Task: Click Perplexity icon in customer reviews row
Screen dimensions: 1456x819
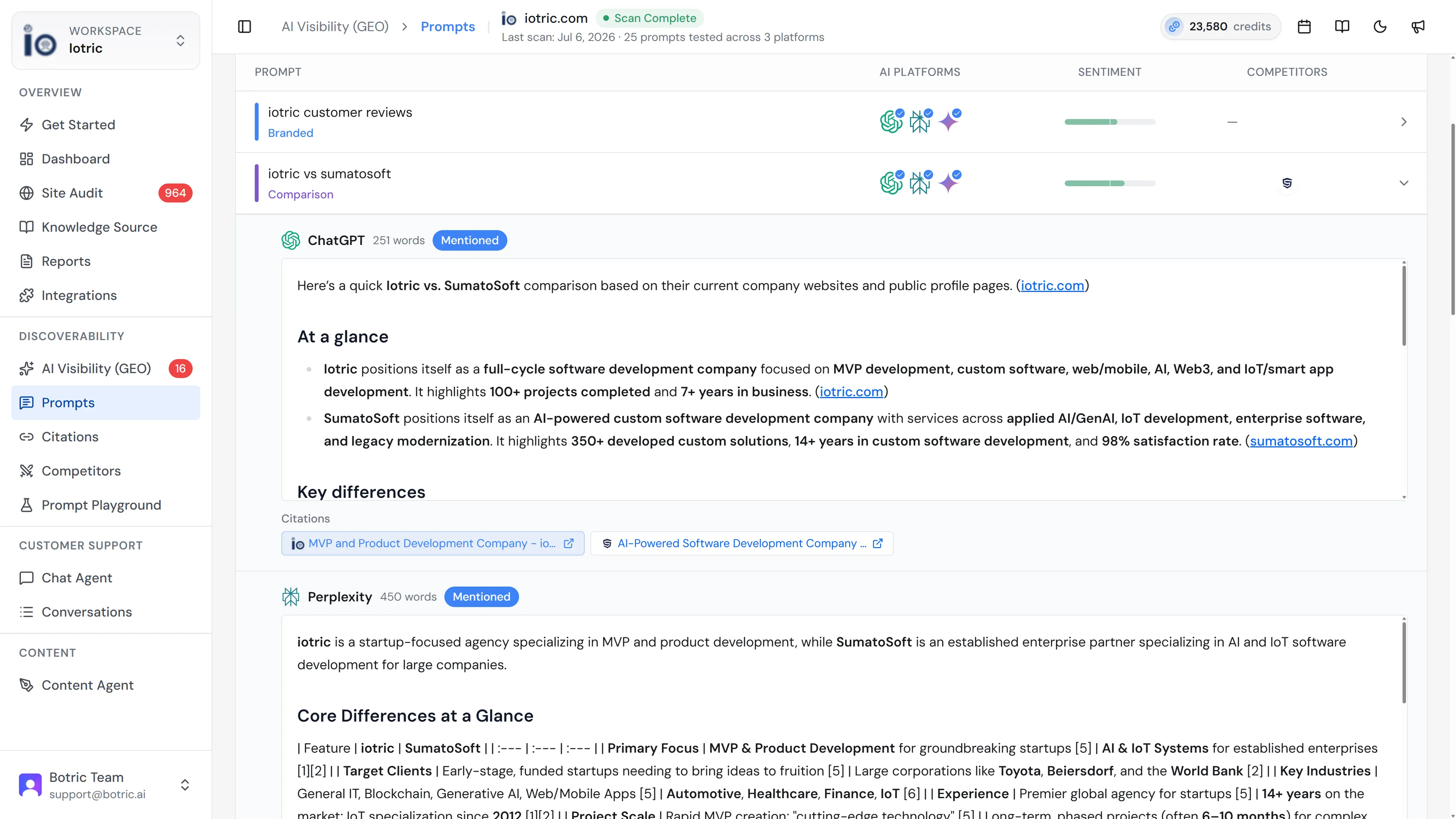Action: coord(920,121)
